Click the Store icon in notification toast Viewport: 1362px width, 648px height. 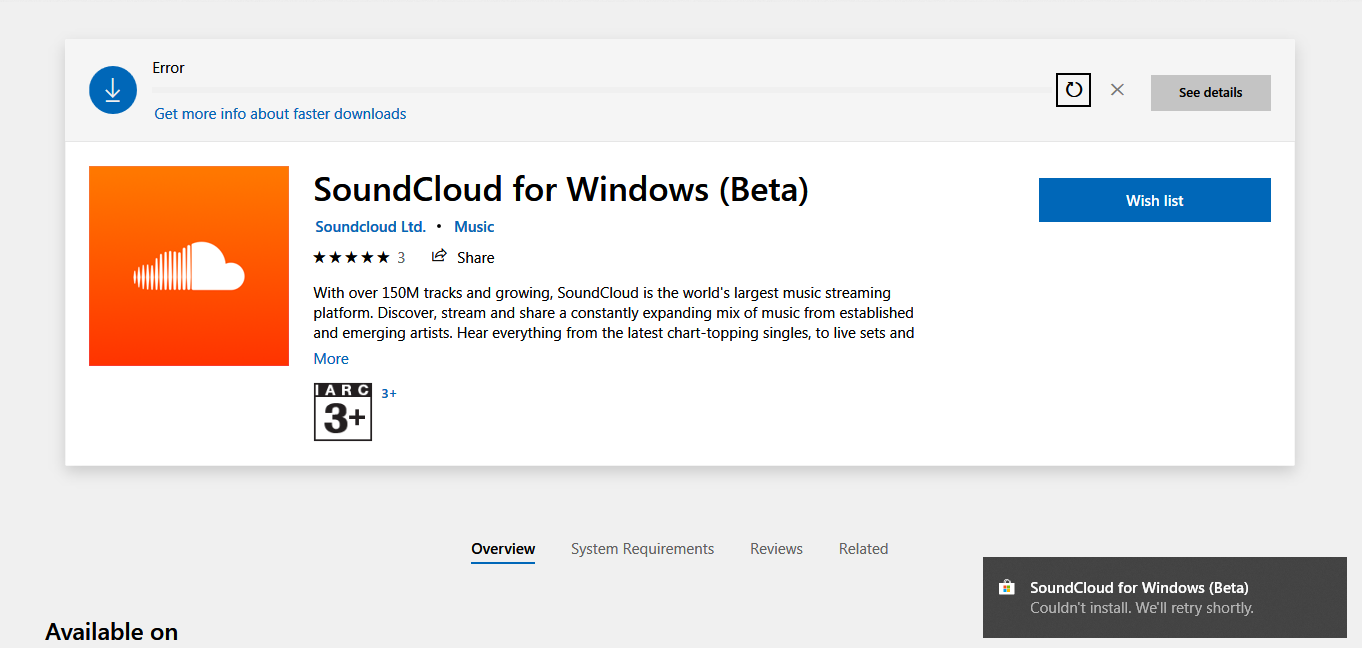[x=1007, y=587]
